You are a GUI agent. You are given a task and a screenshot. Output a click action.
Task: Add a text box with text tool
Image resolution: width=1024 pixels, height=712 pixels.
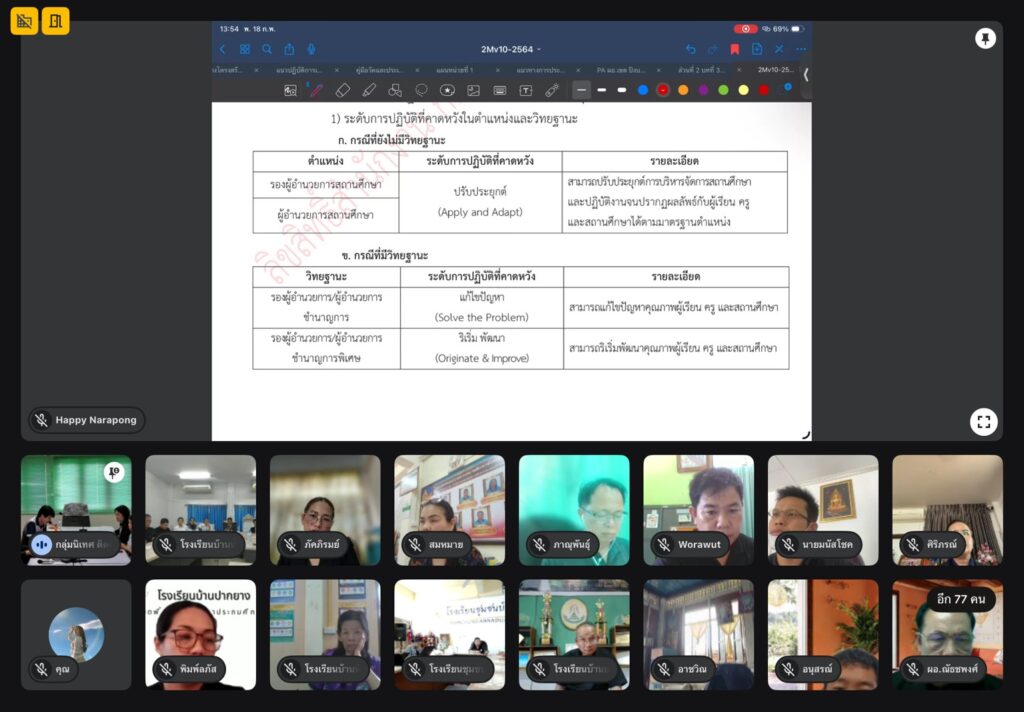[x=525, y=90]
